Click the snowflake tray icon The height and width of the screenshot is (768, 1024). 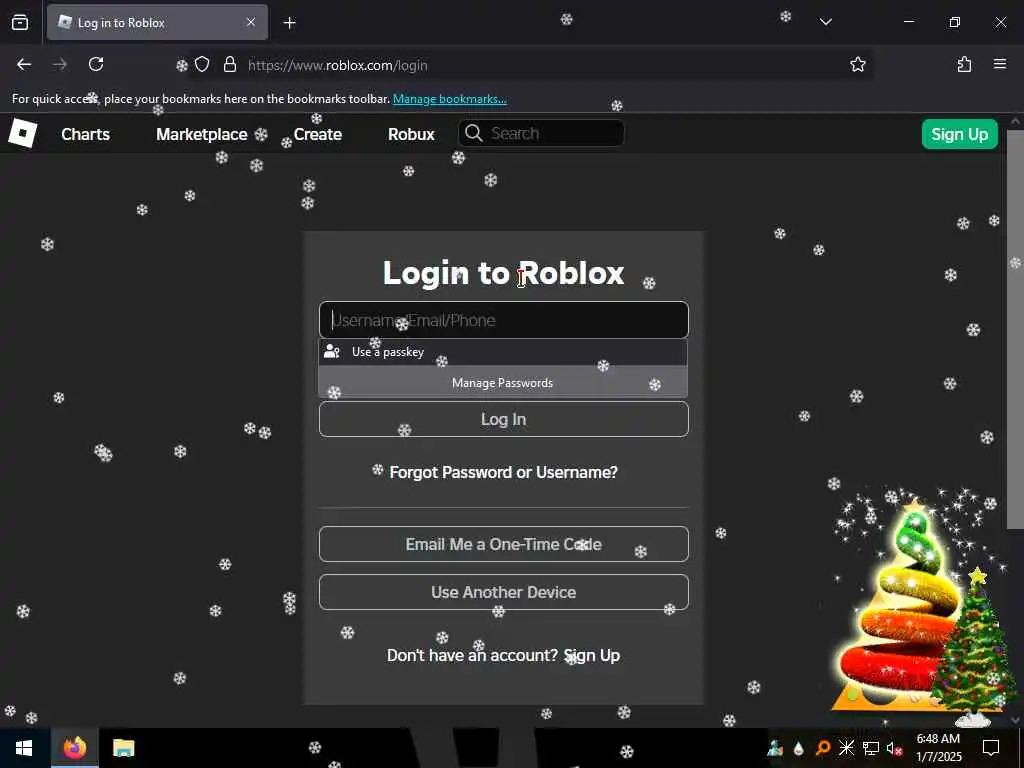(846, 748)
